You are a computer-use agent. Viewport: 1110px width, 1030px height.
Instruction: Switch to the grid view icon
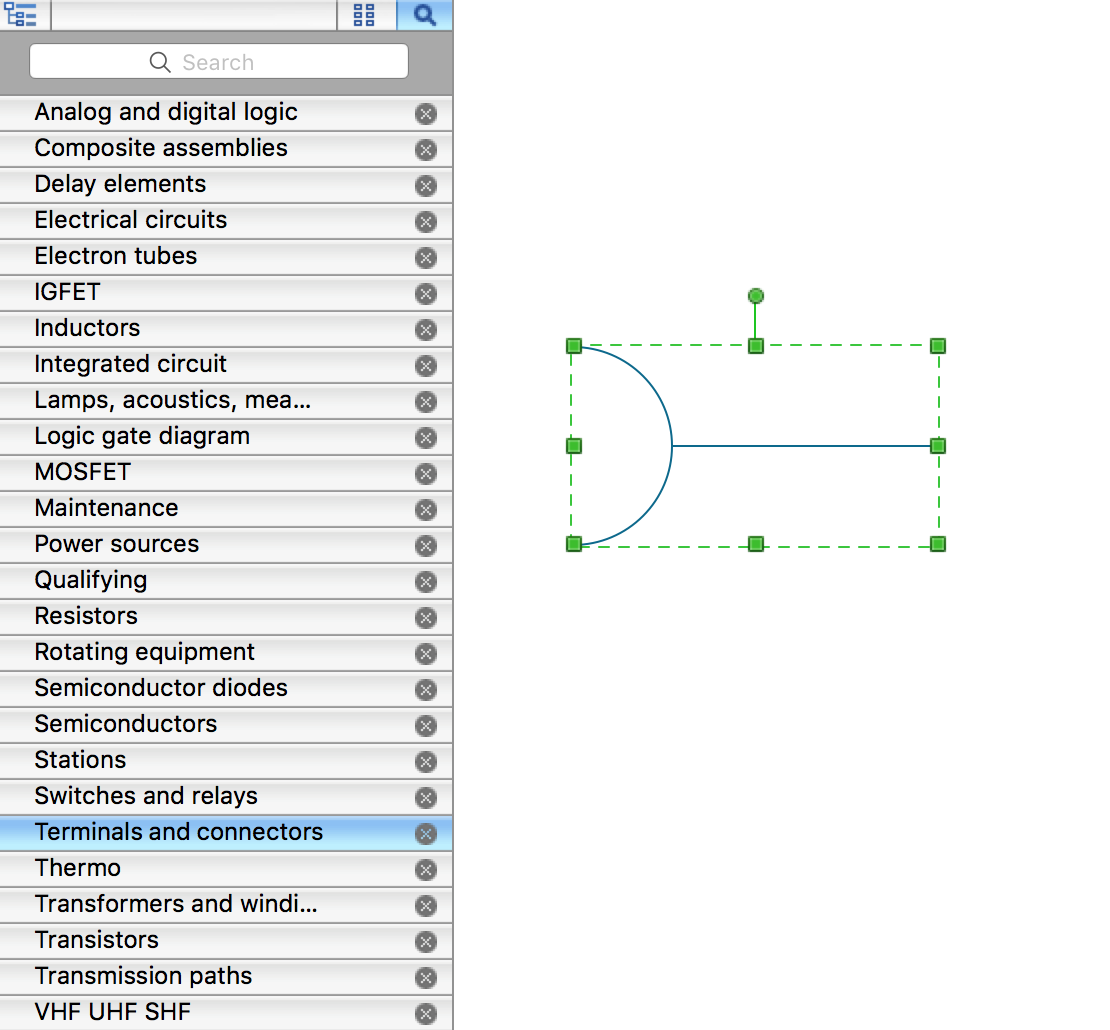[364, 14]
